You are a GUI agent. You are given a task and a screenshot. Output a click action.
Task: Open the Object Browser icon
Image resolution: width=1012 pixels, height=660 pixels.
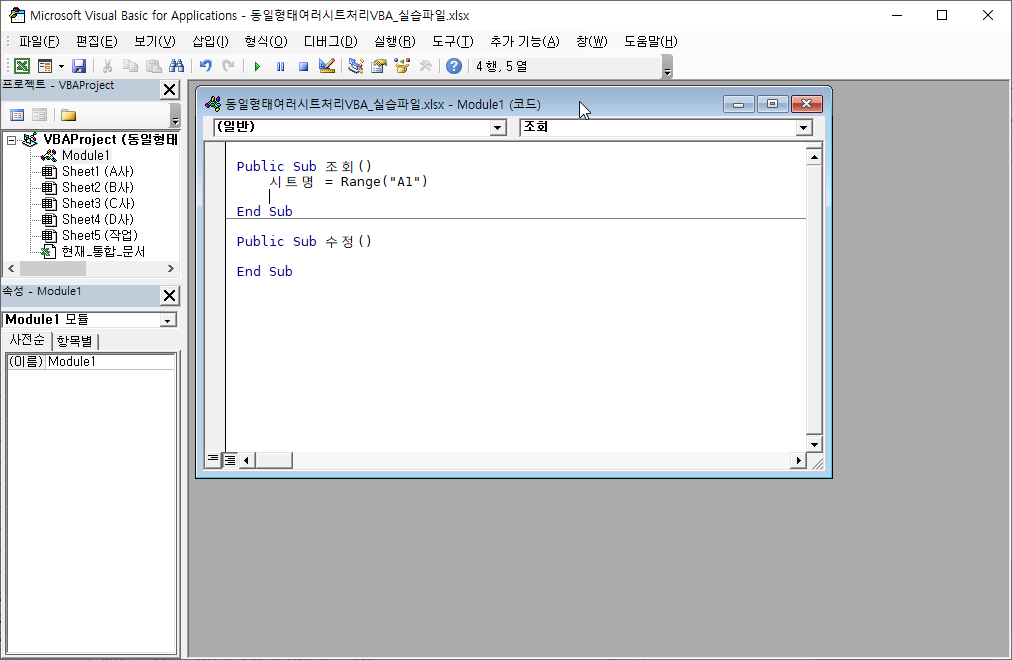pyautogui.click(x=402, y=66)
